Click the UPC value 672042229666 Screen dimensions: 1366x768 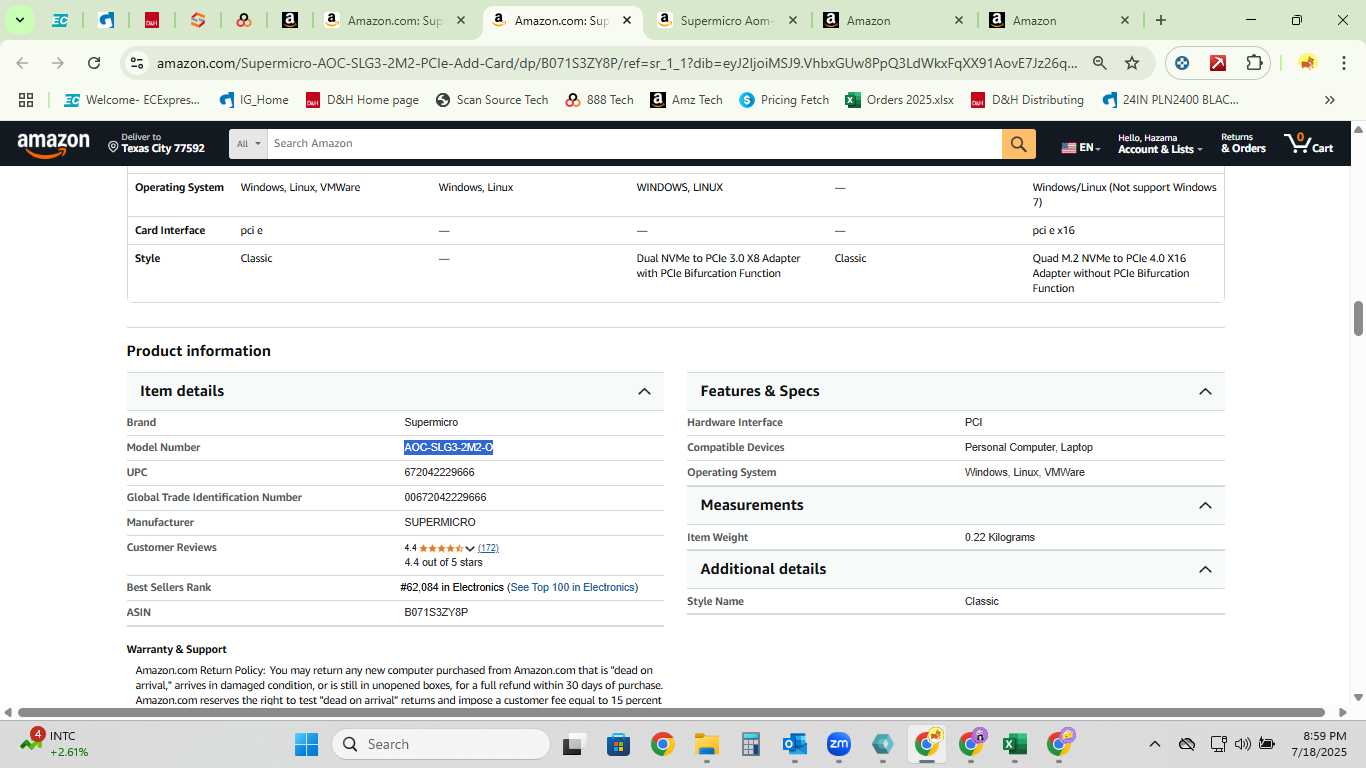(x=439, y=472)
